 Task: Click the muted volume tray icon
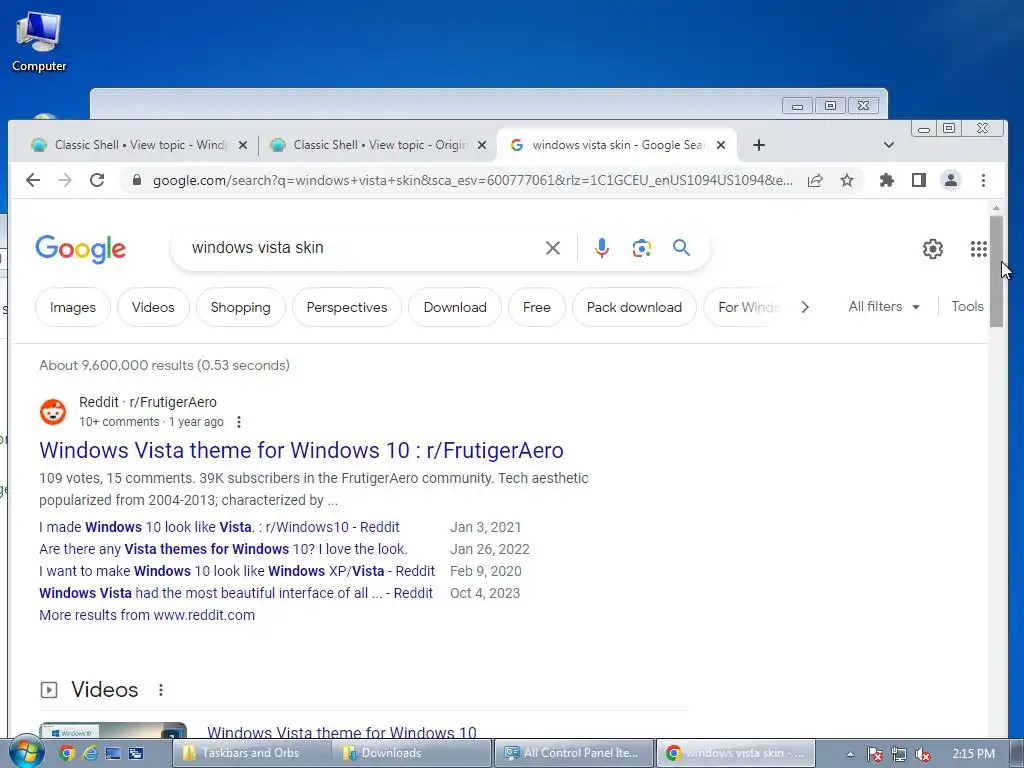[x=923, y=754]
